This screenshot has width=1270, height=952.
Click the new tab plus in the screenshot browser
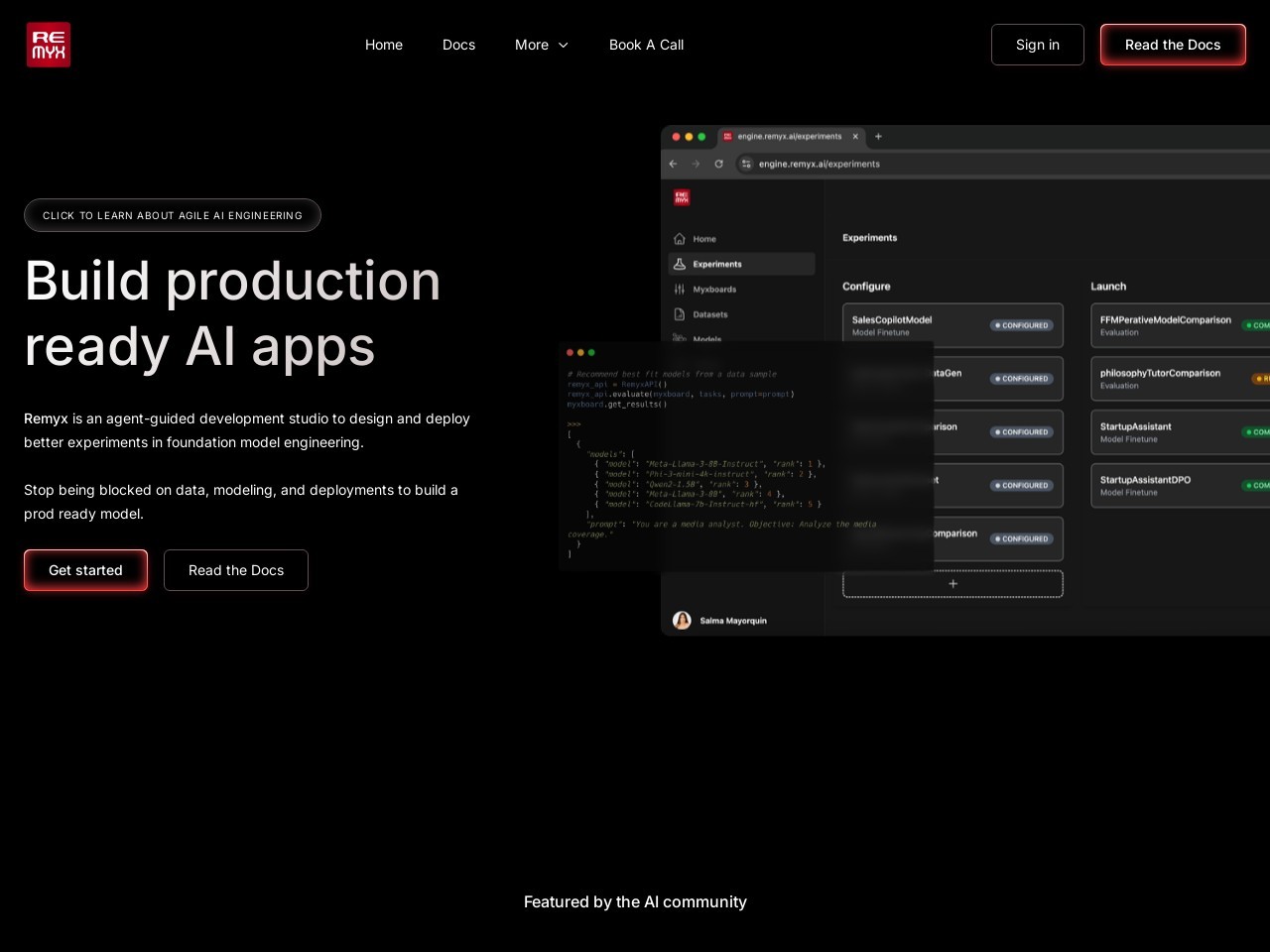pyautogui.click(x=878, y=137)
